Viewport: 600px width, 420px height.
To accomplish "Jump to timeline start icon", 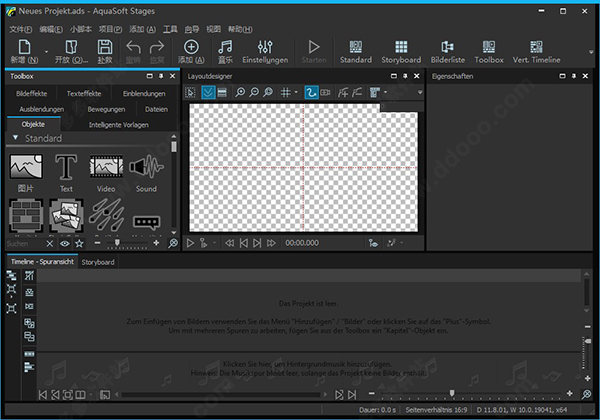I will point(43,395).
